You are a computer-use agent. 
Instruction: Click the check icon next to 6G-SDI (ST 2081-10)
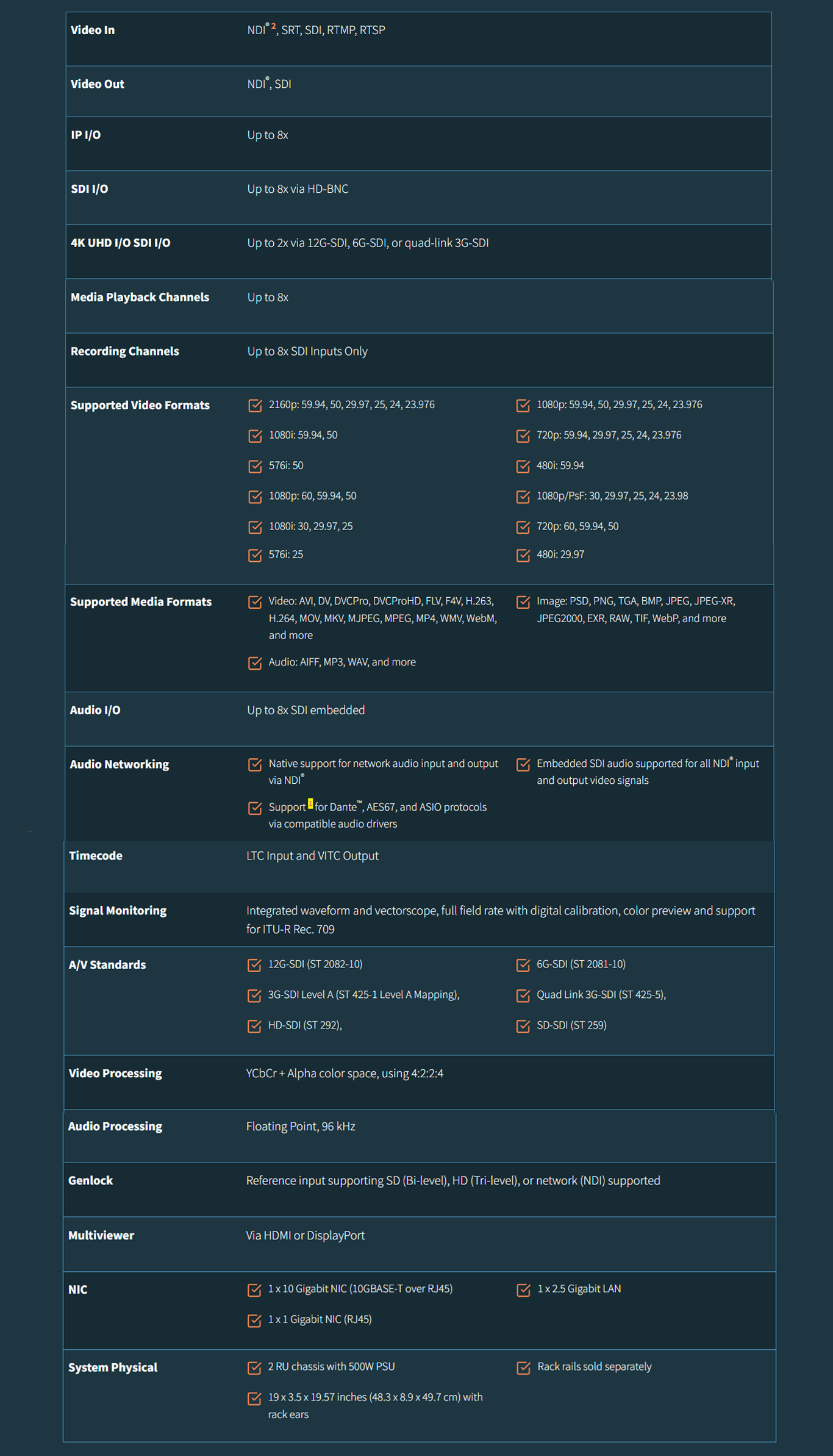tap(523, 965)
